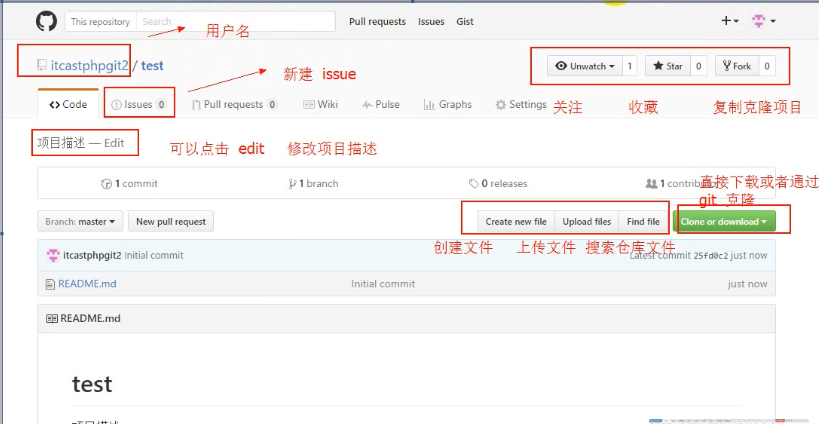Click itcastphpgit2 author in latest commit row
This screenshot has height=424, width=819.
[x=92, y=255]
